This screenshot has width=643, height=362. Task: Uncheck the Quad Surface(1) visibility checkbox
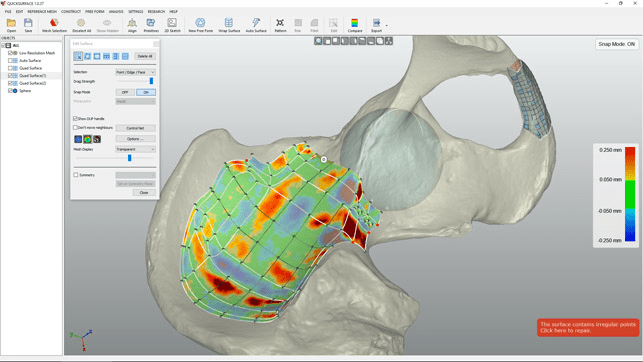pos(10,75)
